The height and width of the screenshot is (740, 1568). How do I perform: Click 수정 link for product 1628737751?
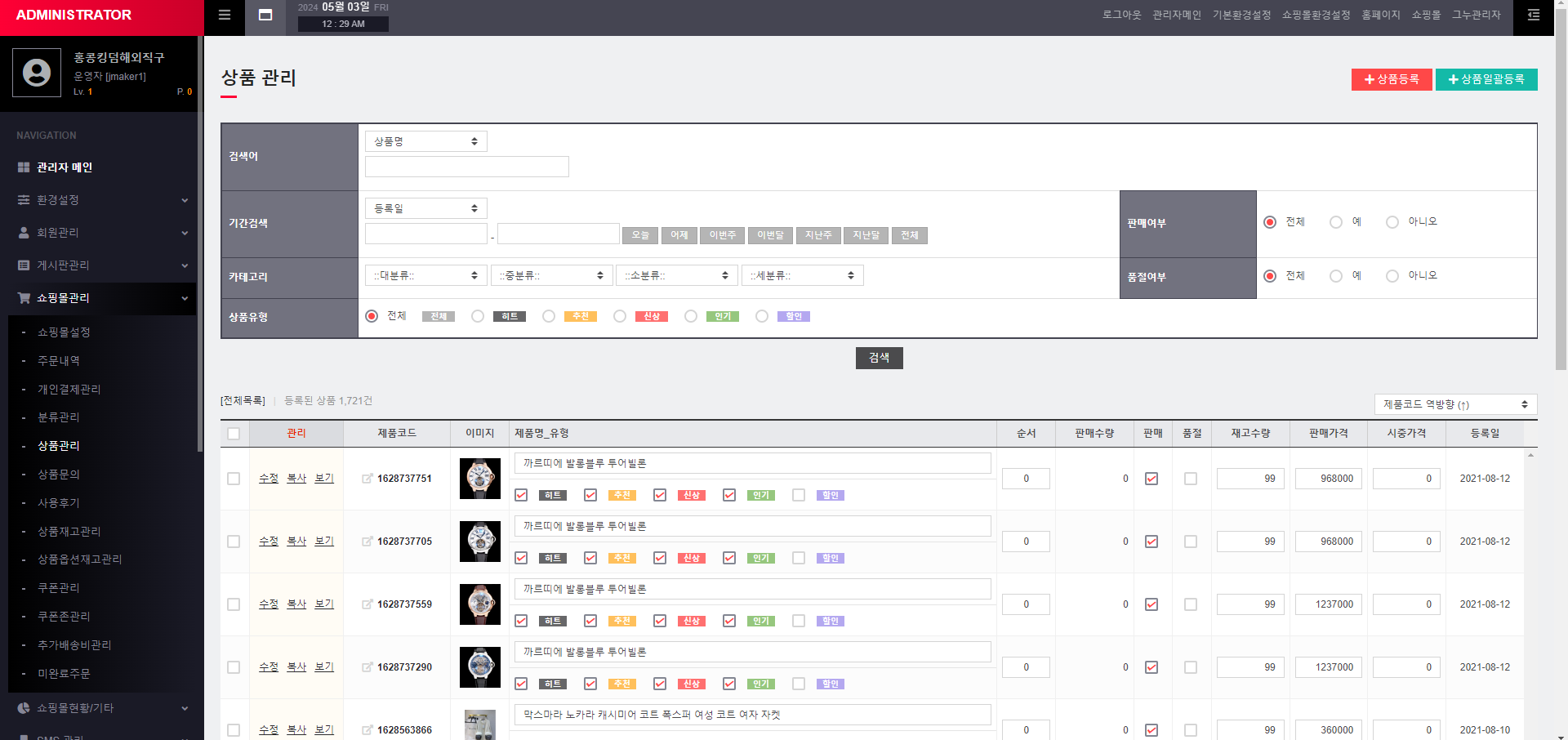click(269, 479)
